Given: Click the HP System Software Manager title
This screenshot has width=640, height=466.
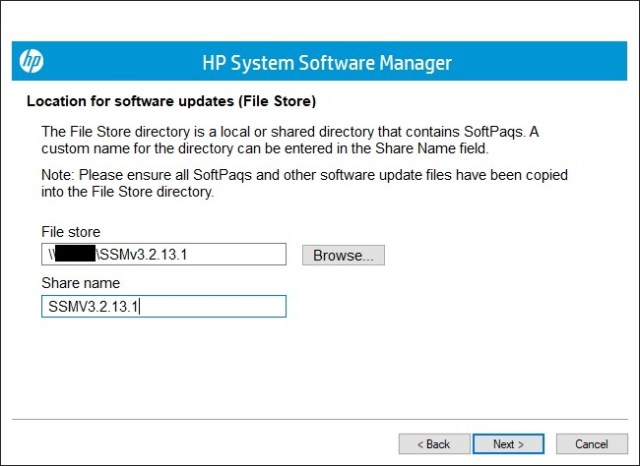Looking at the screenshot, I should [x=327, y=63].
